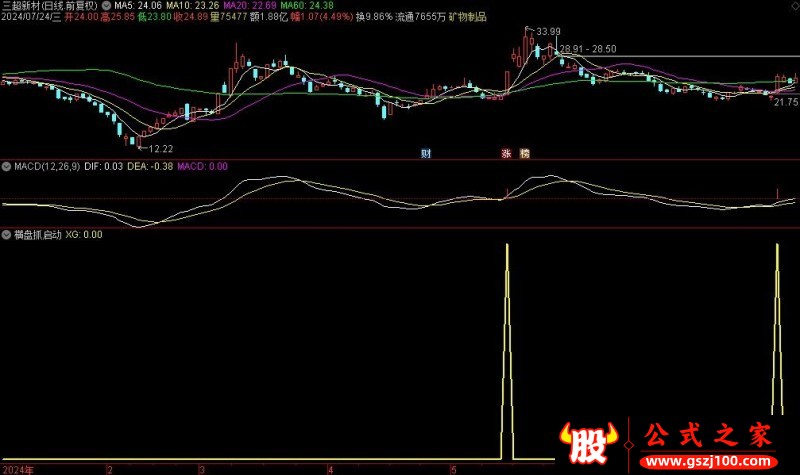
Task: Select the 三超新材(日线 前复权) title
Action: (x=49, y=6)
